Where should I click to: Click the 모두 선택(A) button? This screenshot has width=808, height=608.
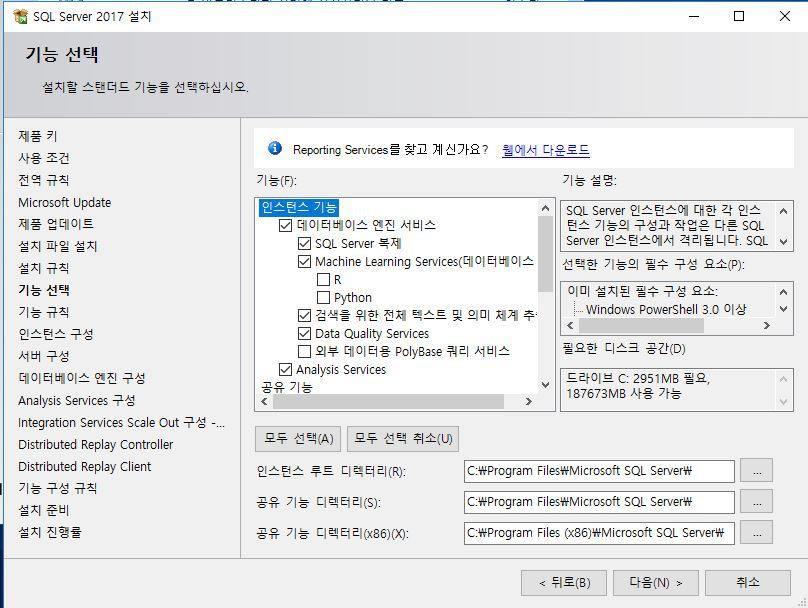pos(298,438)
